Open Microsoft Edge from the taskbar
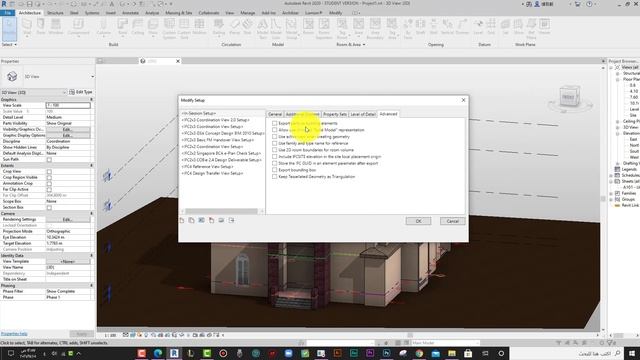This screenshot has height=360, width=640. 158,353
